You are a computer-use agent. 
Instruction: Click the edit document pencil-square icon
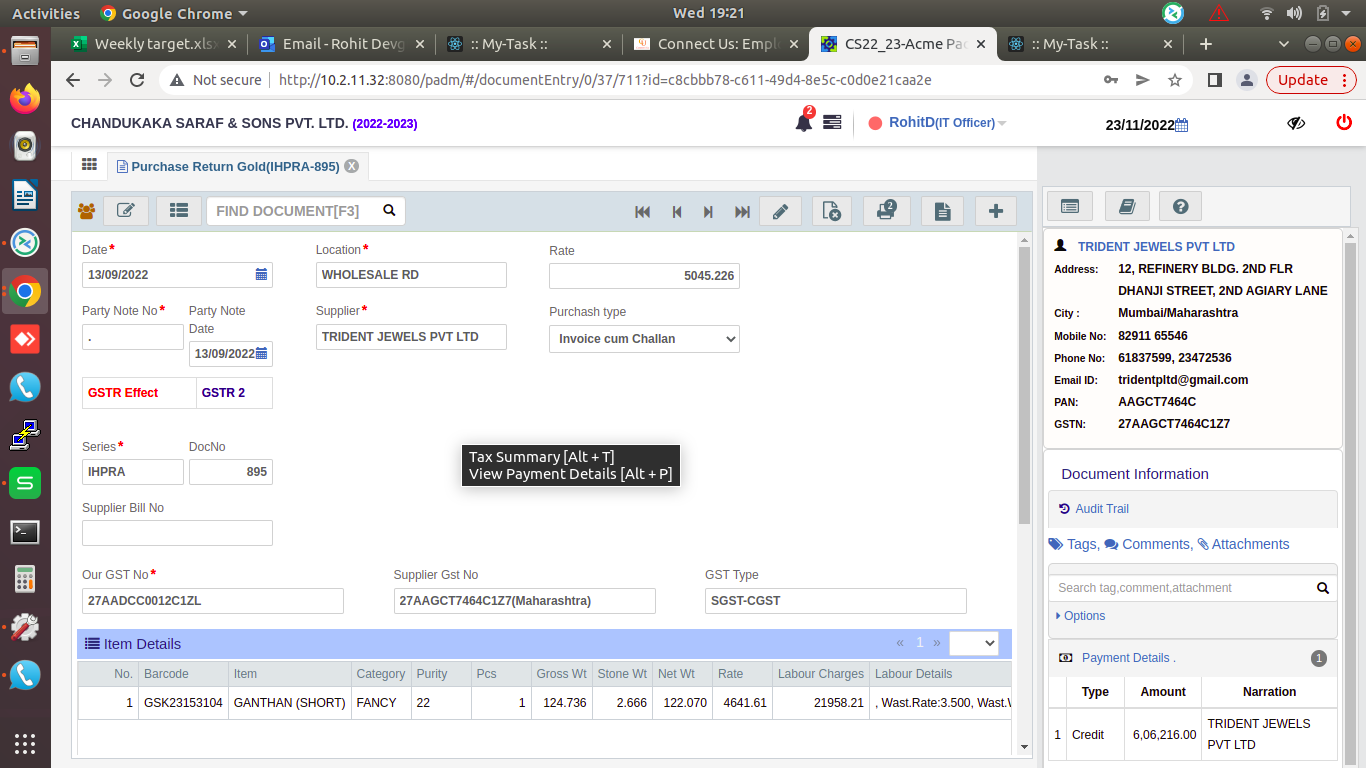tap(126, 211)
